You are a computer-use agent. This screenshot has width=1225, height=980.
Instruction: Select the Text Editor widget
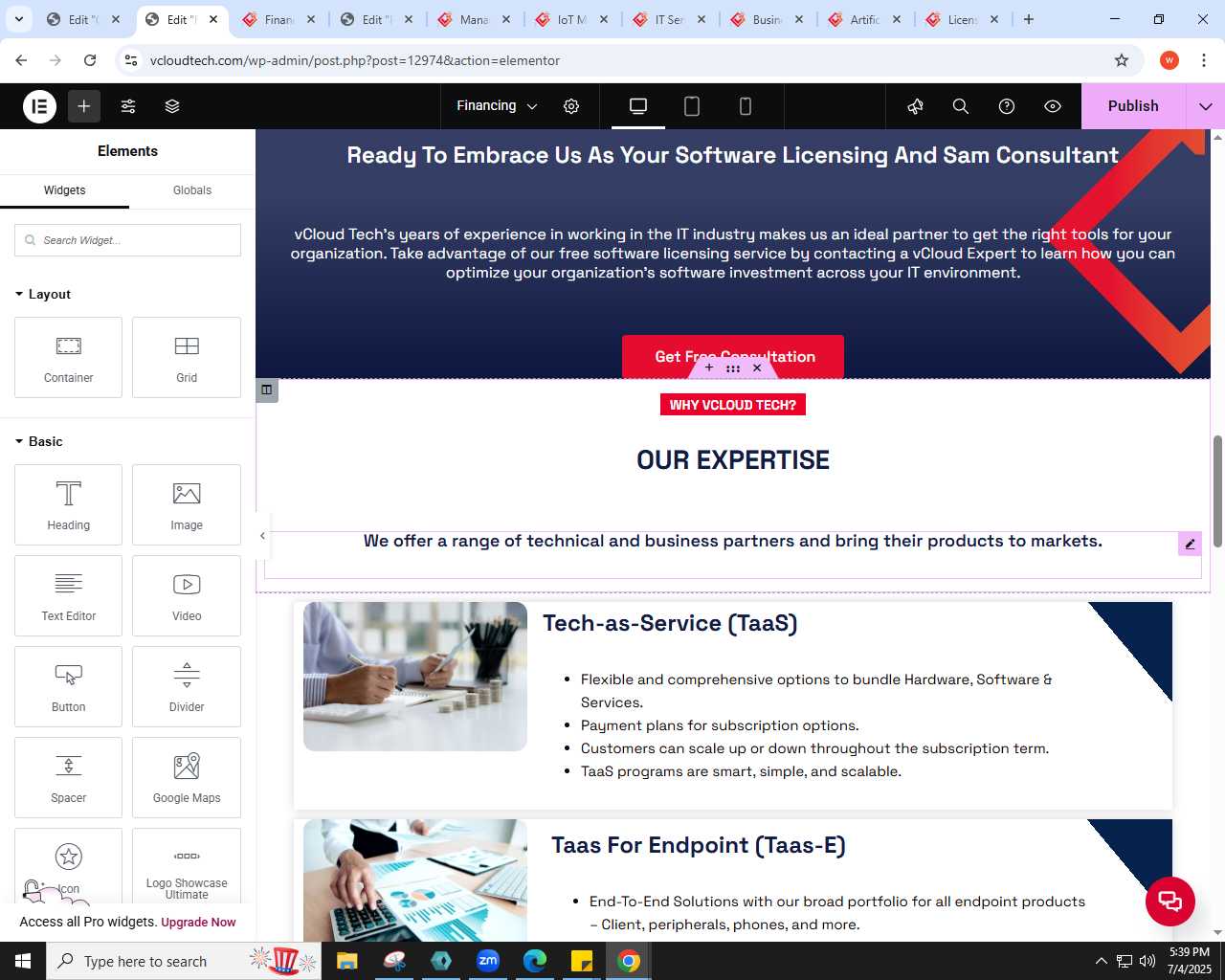click(x=68, y=595)
